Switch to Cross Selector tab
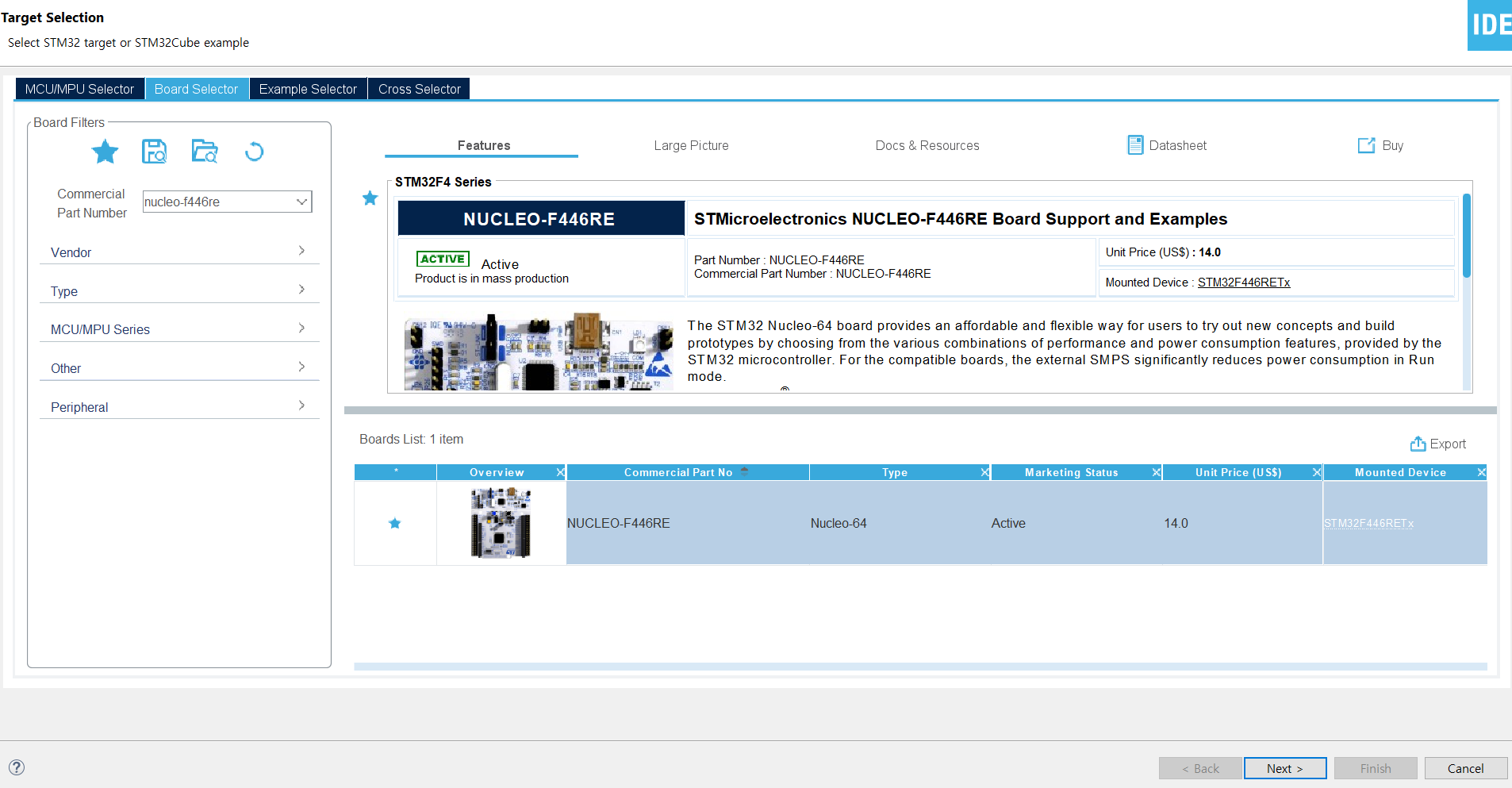The height and width of the screenshot is (788, 1512). pos(419,89)
